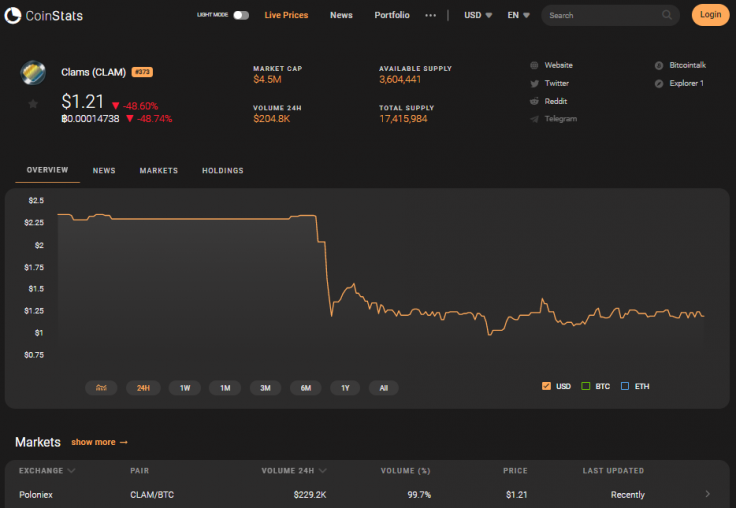The image size is (736, 508).
Task: Open the Twitter link
Action: point(556,83)
